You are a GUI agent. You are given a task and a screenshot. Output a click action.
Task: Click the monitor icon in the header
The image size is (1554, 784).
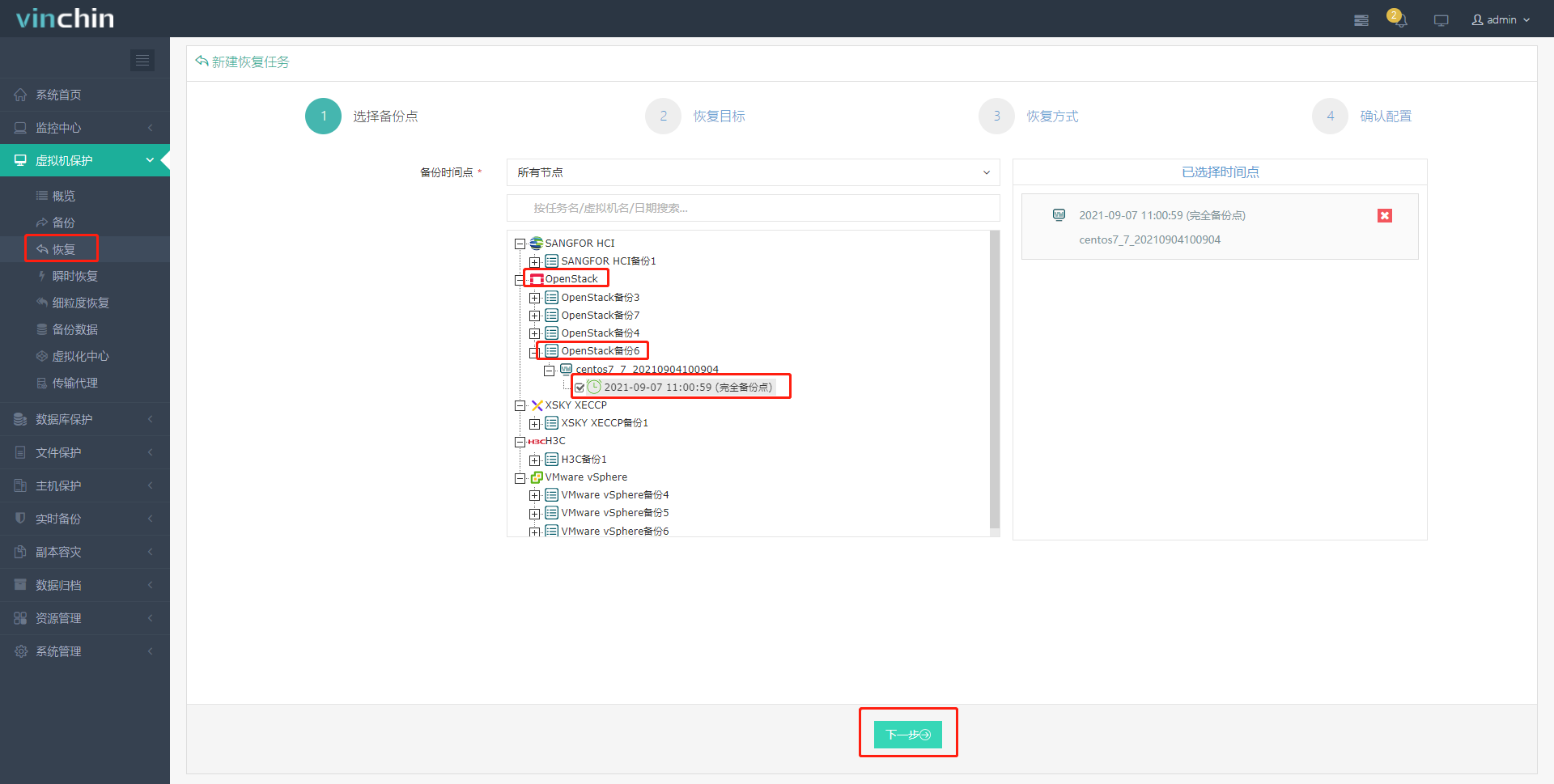1441,19
